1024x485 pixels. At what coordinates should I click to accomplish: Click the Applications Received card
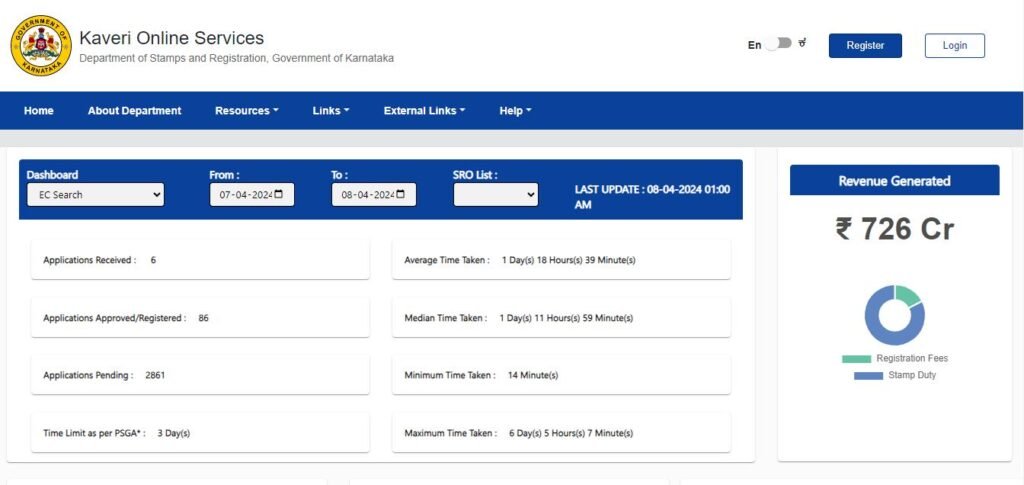click(x=200, y=260)
